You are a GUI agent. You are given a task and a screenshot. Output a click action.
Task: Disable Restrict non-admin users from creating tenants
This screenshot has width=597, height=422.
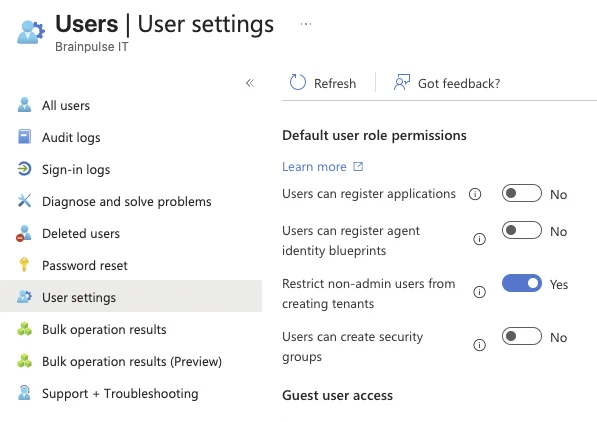click(522, 283)
